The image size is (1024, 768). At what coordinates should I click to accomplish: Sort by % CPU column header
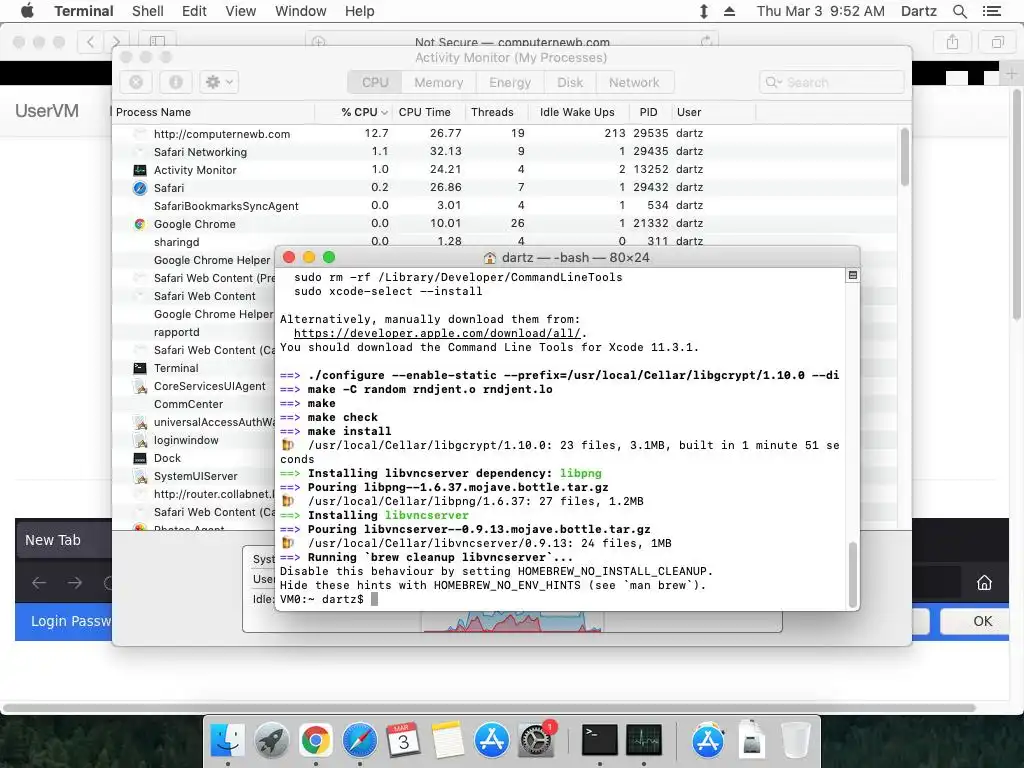click(354, 112)
